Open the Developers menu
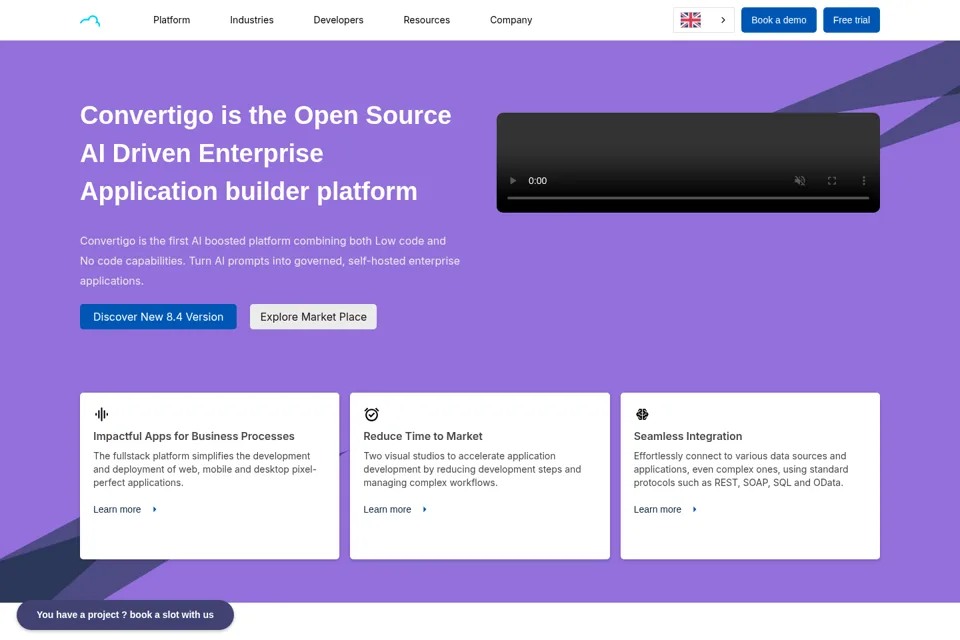960x640 pixels. pyautogui.click(x=338, y=20)
